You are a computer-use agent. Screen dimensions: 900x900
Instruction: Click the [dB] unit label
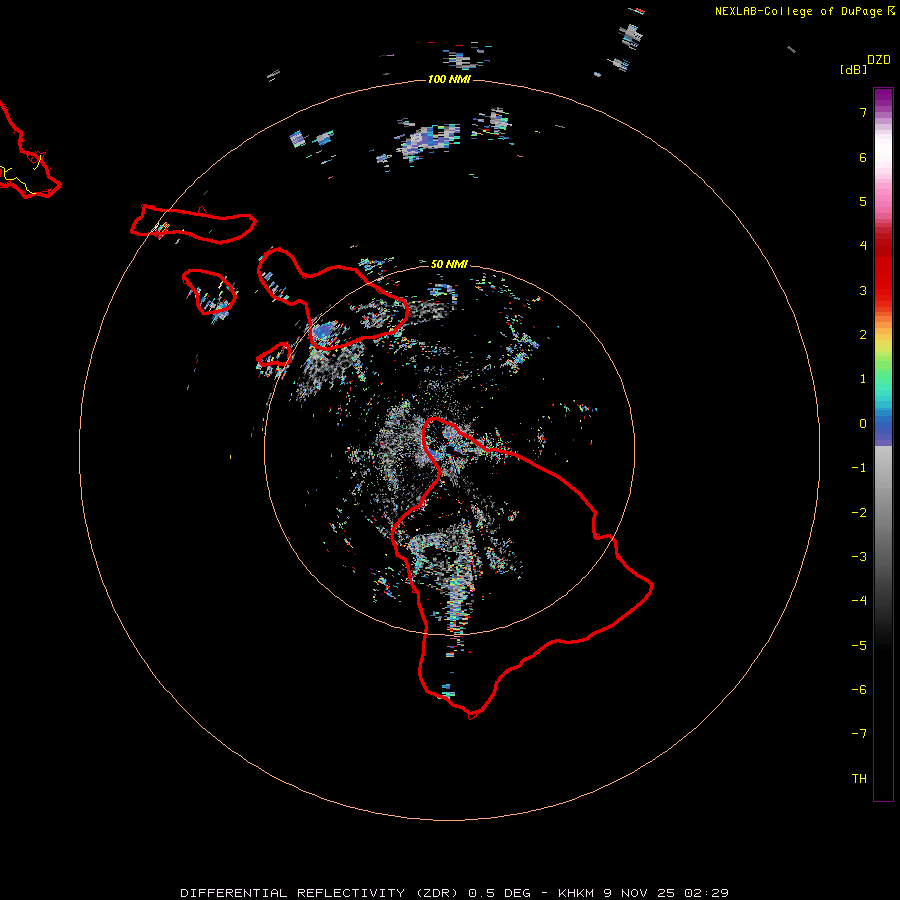(x=854, y=69)
